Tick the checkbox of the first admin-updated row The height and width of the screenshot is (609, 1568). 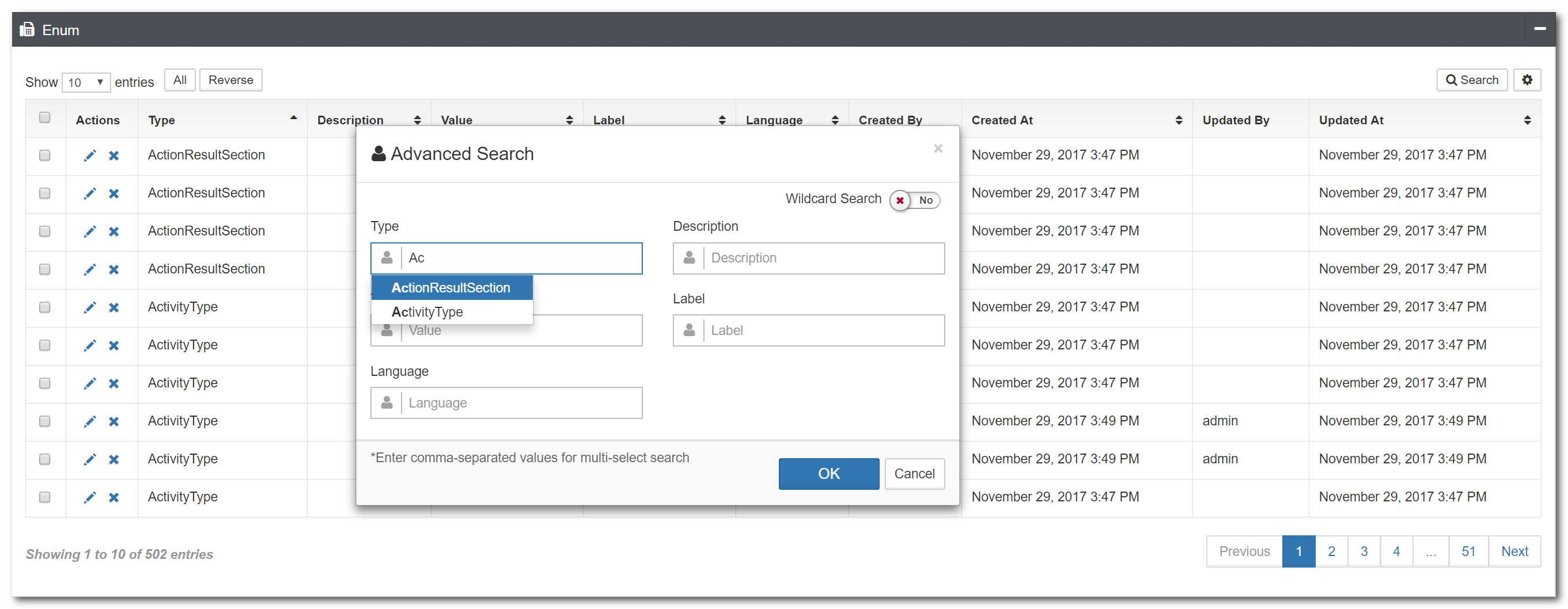pyautogui.click(x=45, y=421)
